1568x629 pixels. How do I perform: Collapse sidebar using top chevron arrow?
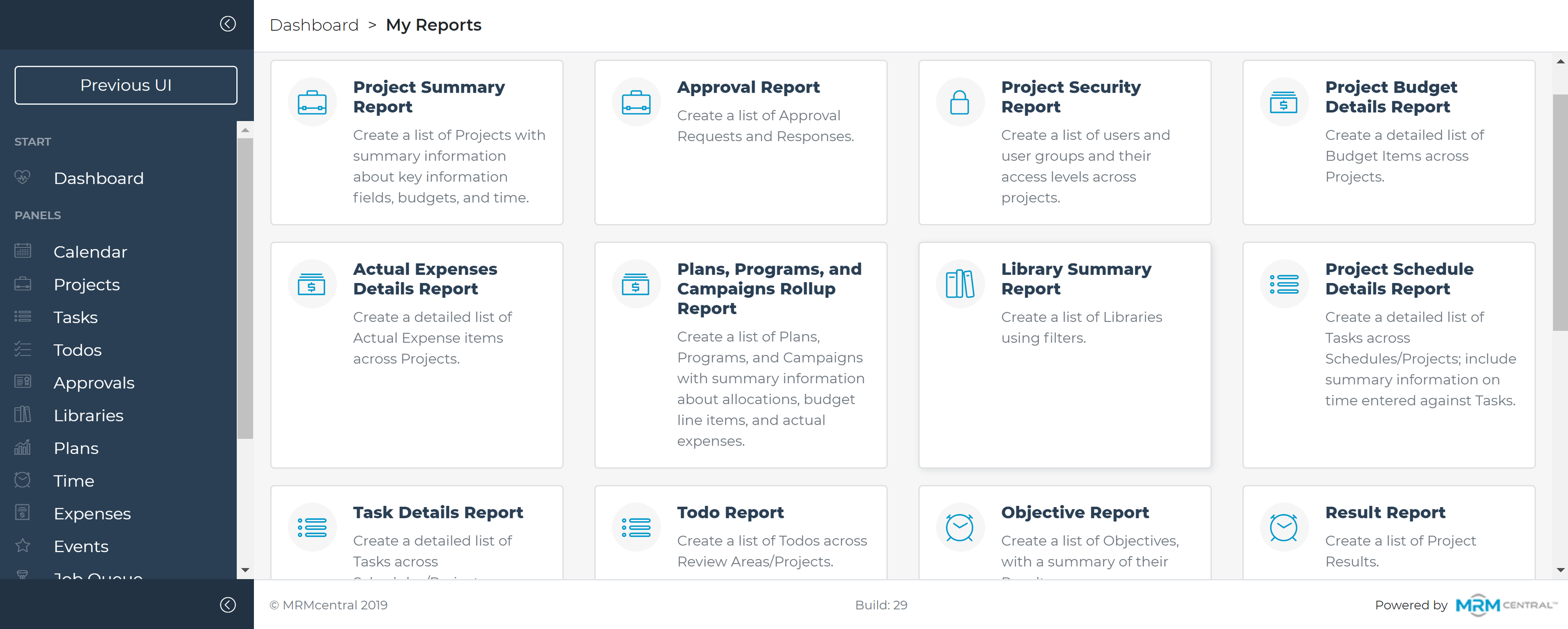[x=228, y=24]
